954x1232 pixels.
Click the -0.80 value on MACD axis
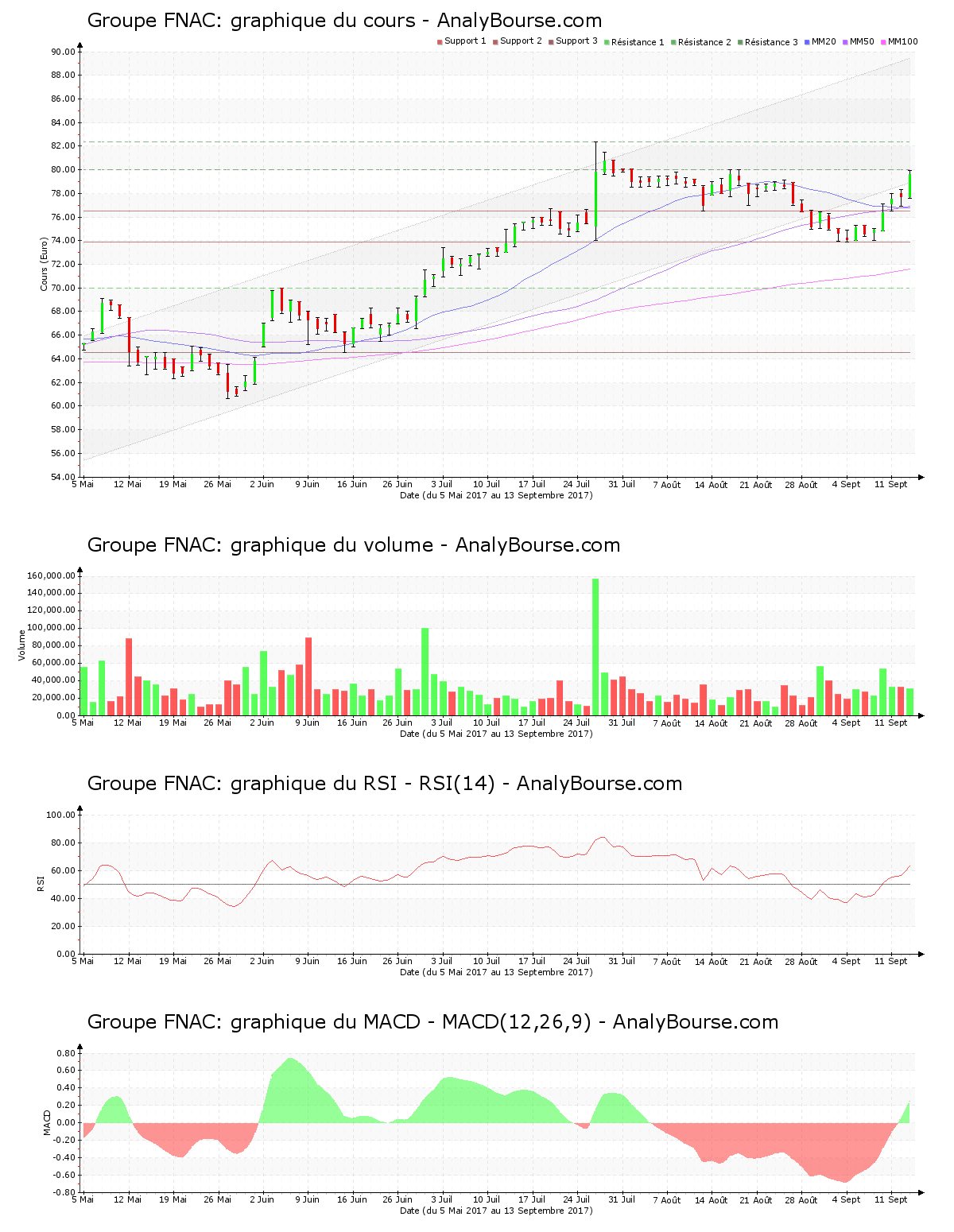click(64, 1192)
